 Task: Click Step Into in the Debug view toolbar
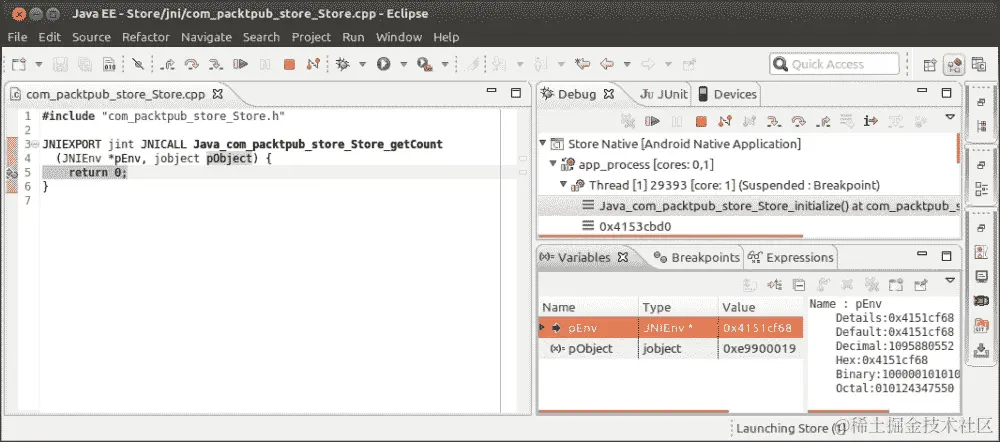(773, 121)
